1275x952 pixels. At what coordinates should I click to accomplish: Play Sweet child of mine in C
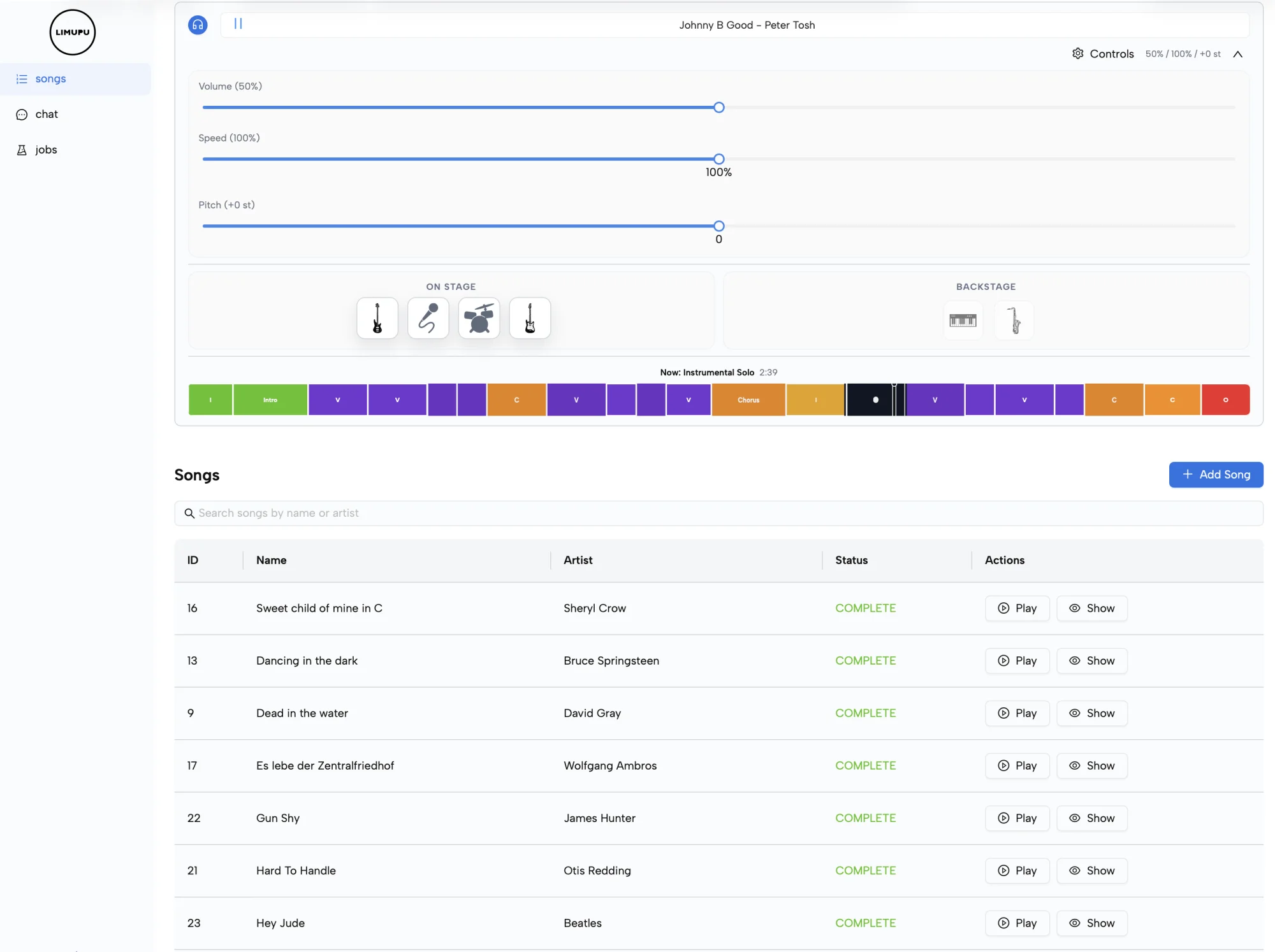click(x=1017, y=609)
